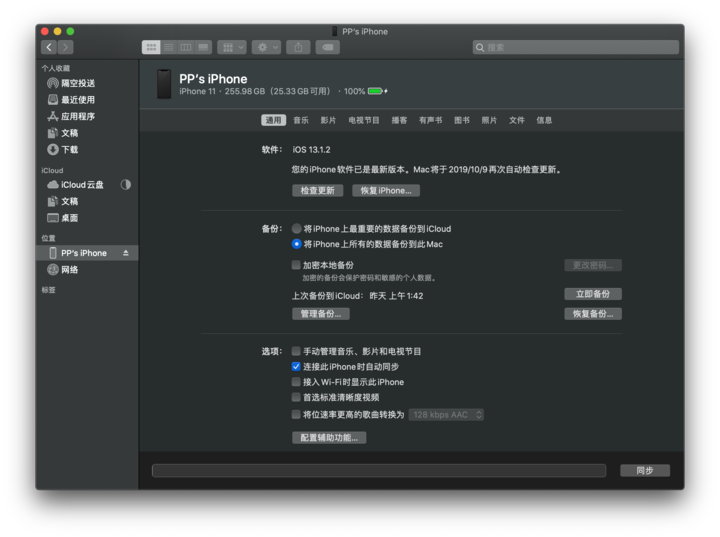Enable 加密本地备份 checkbox
Image resolution: width=720 pixels, height=537 pixels.
(296, 265)
